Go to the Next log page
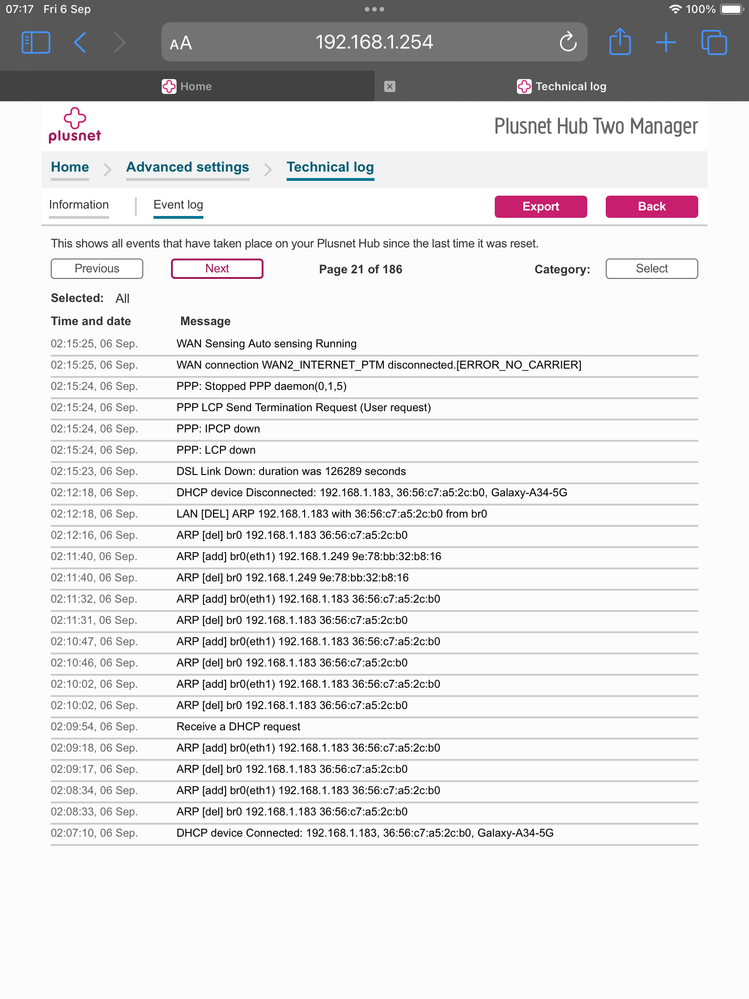Viewport: 749px width, 999px height. coord(217,268)
